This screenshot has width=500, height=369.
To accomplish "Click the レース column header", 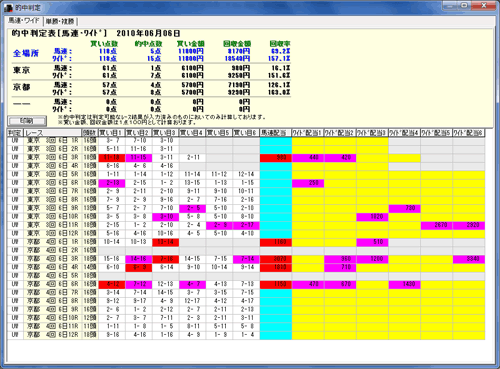I will coord(53,133).
